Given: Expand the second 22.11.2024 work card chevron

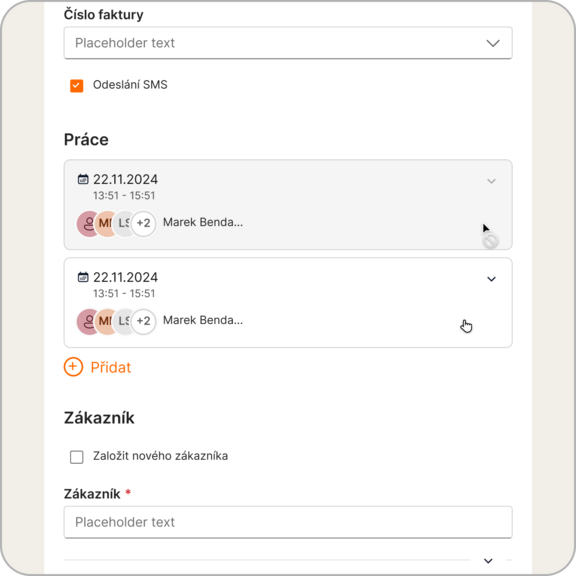Looking at the screenshot, I should pyautogui.click(x=491, y=279).
